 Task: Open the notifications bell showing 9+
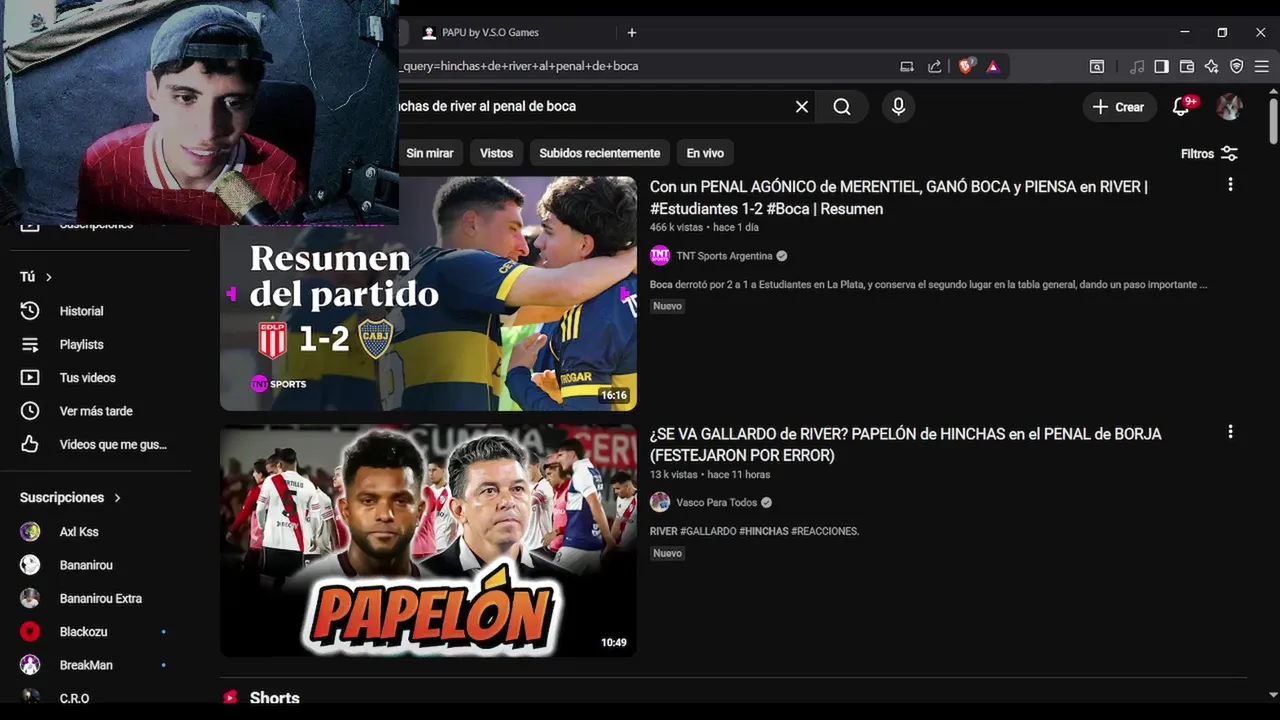[1182, 107]
